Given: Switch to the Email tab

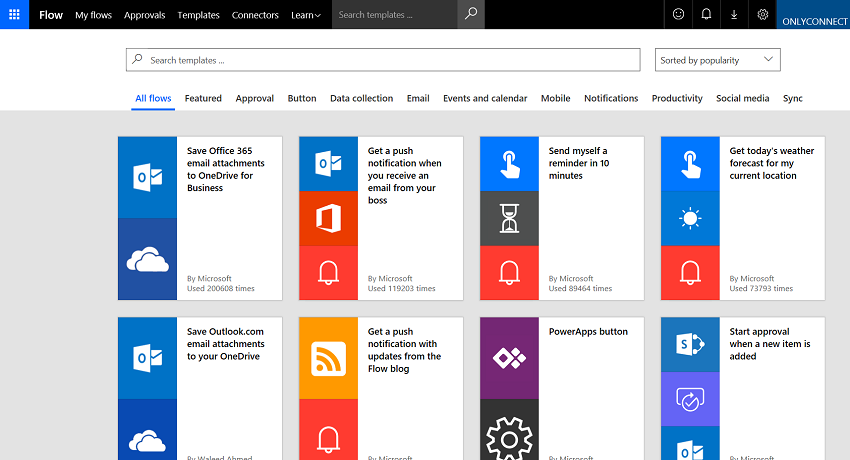Looking at the screenshot, I should pos(418,98).
